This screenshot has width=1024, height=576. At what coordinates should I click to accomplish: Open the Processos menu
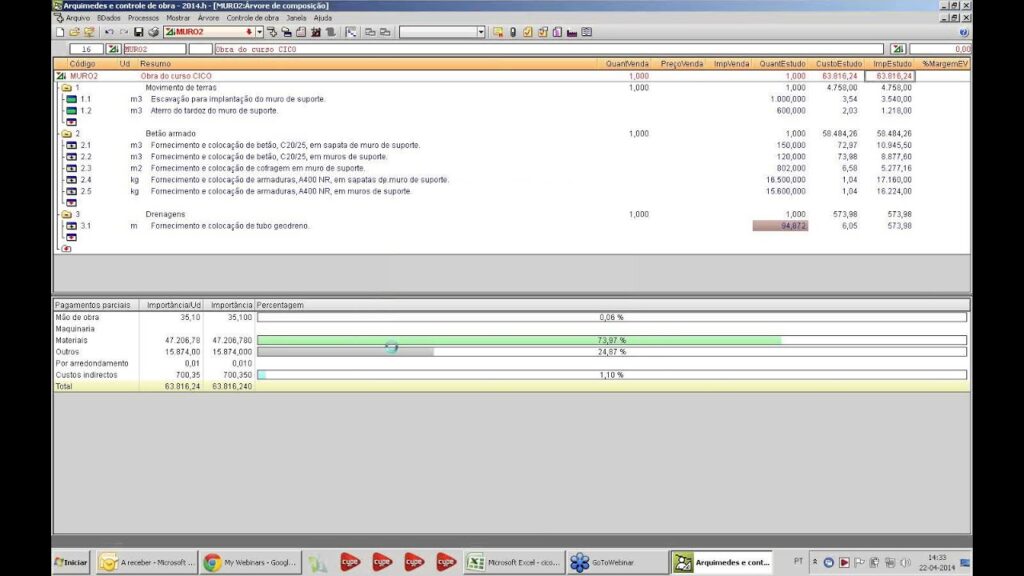pyautogui.click(x=142, y=18)
